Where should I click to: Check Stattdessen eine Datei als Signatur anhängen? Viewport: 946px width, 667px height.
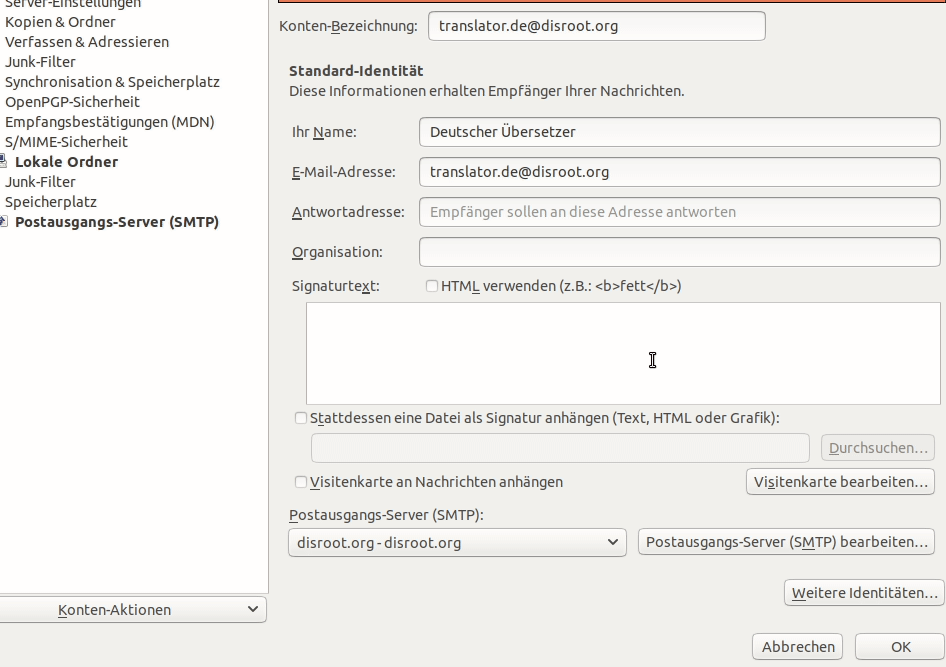click(301, 418)
